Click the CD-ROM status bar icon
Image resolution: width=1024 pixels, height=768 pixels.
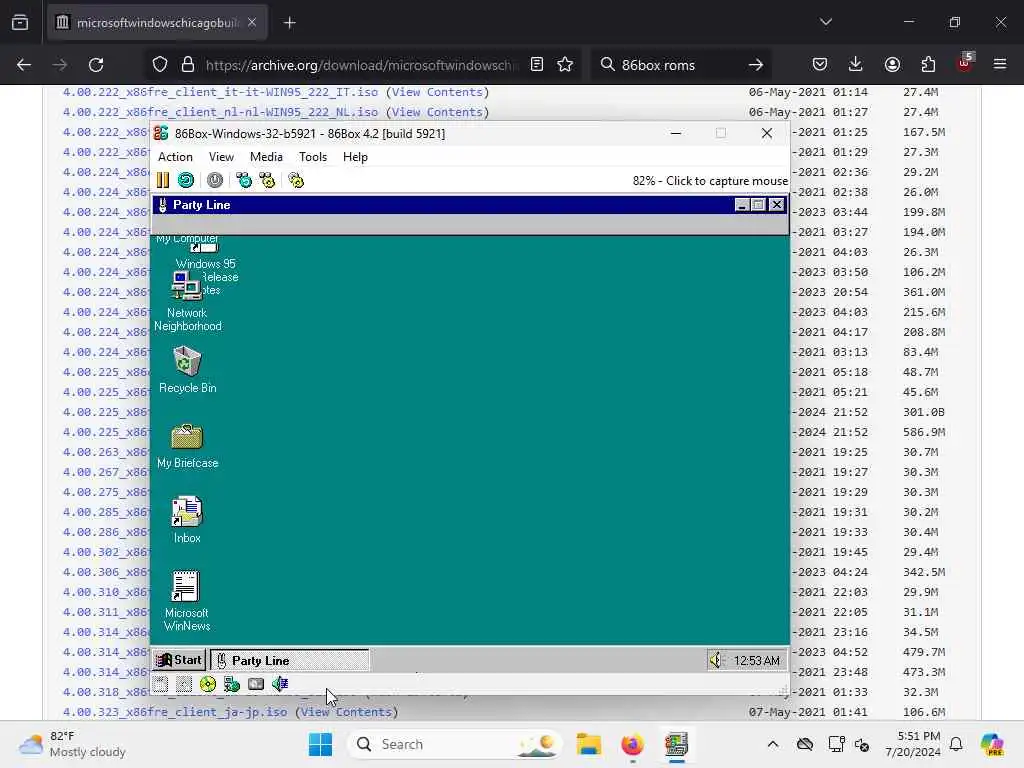pyautogui.click(x=208, y=684)
